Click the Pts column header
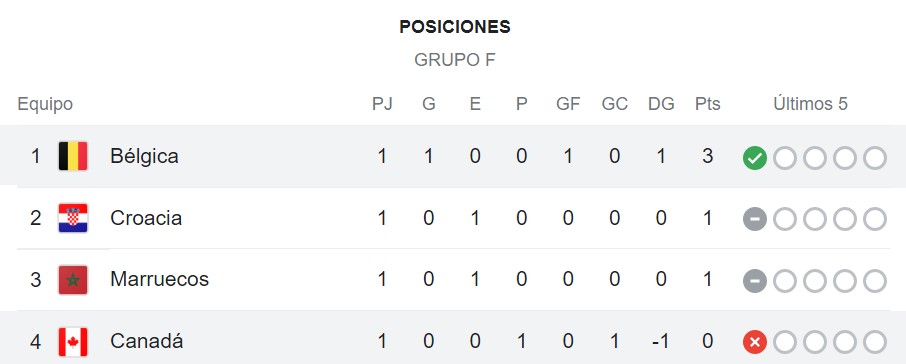 click(708, 104)
